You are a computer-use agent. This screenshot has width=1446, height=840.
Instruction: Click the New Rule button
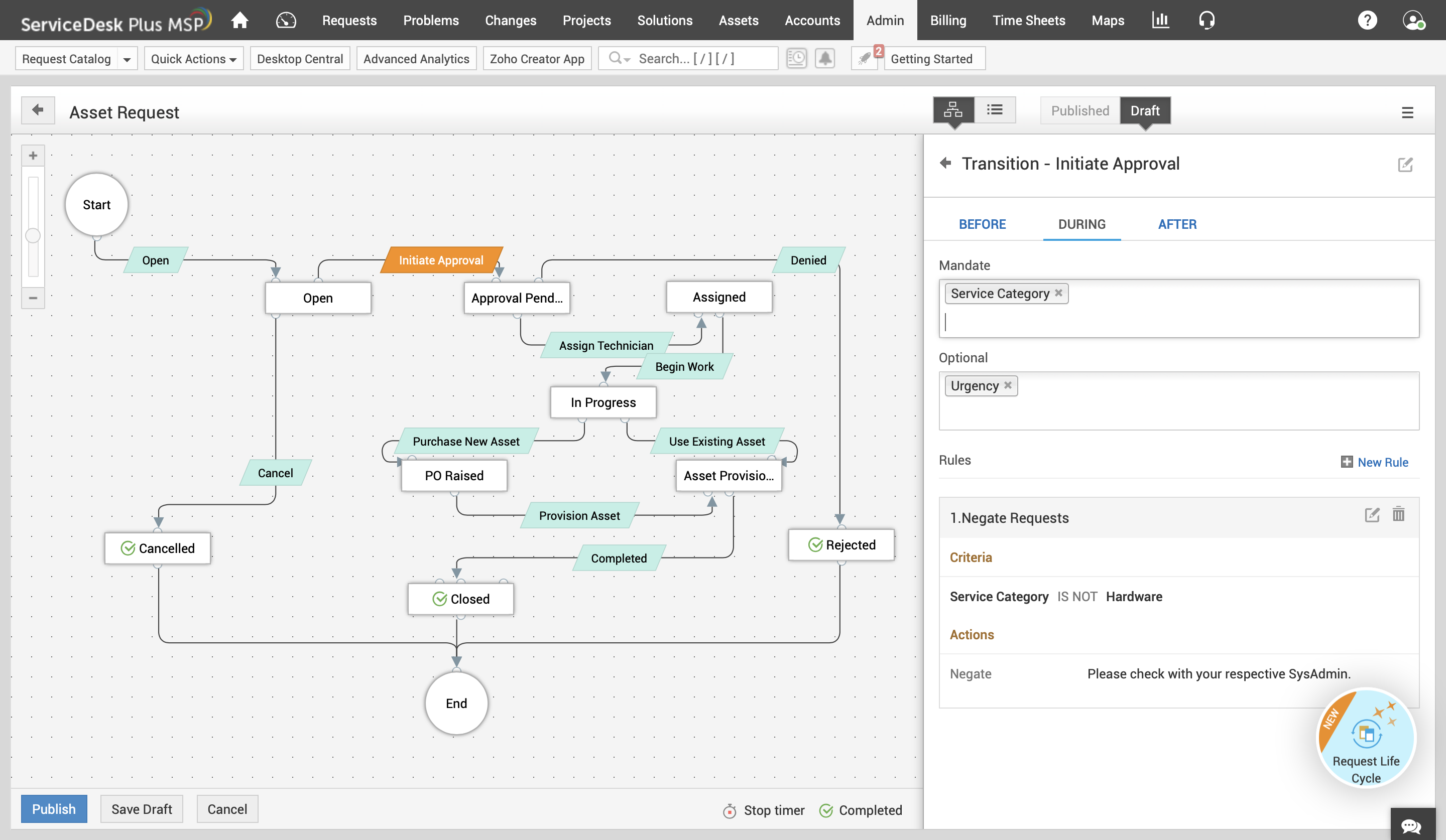point(1374,461)
